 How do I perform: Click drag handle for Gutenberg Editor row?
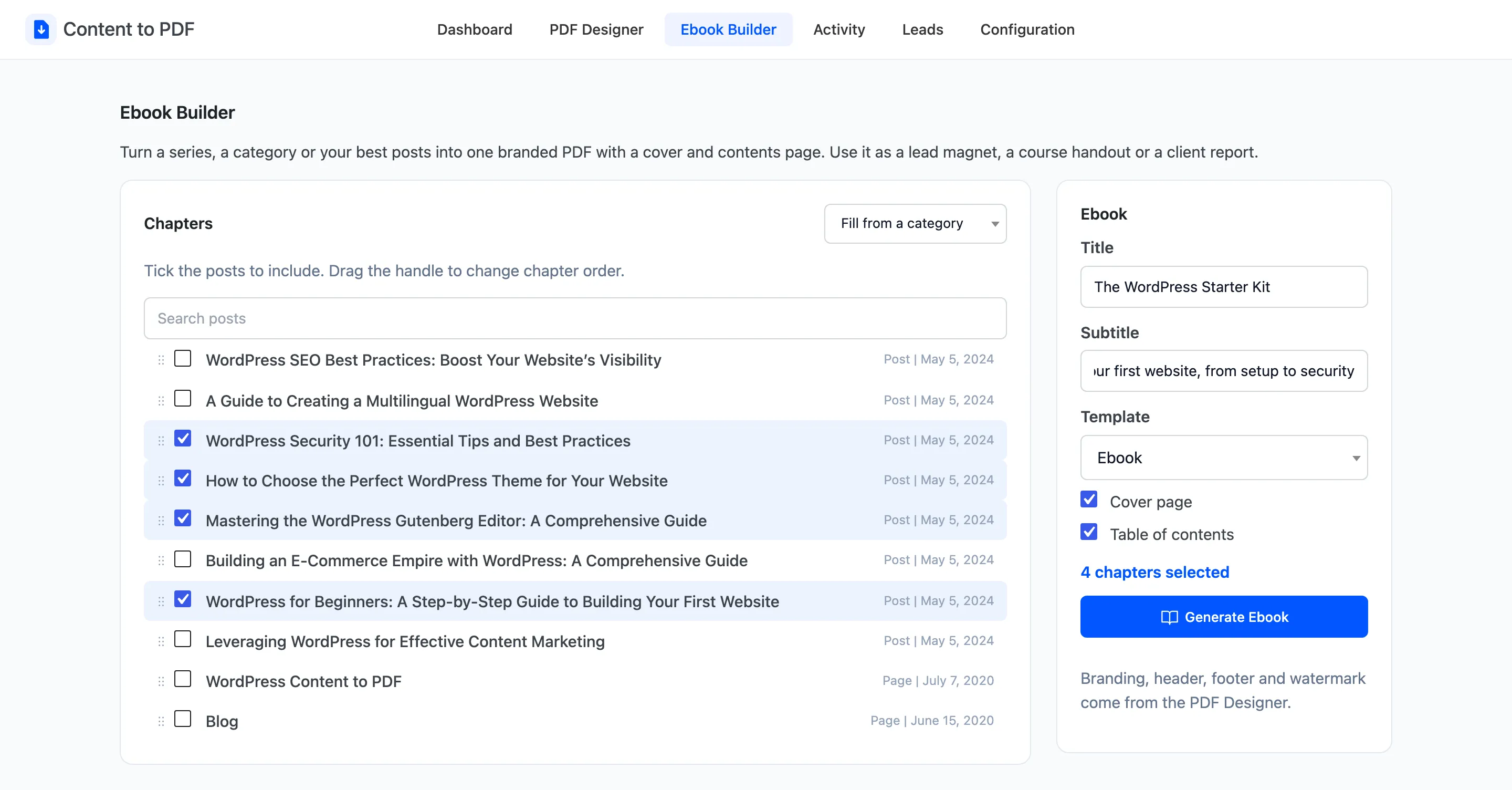click(161, 521)
